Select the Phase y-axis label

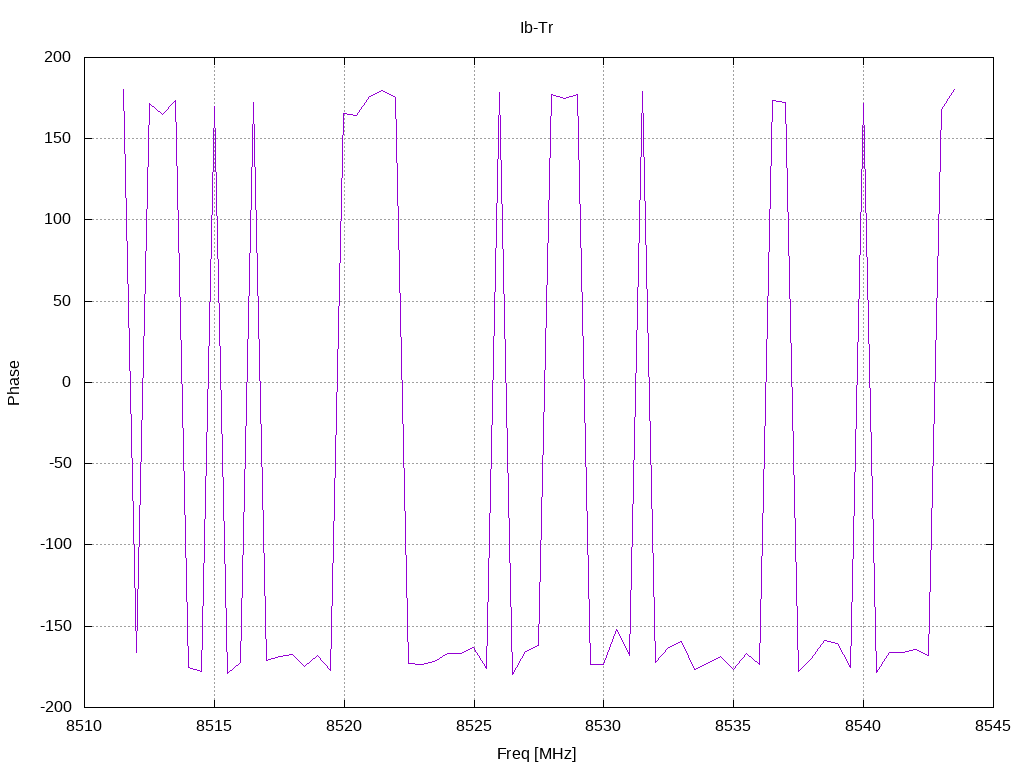[14, 383]
